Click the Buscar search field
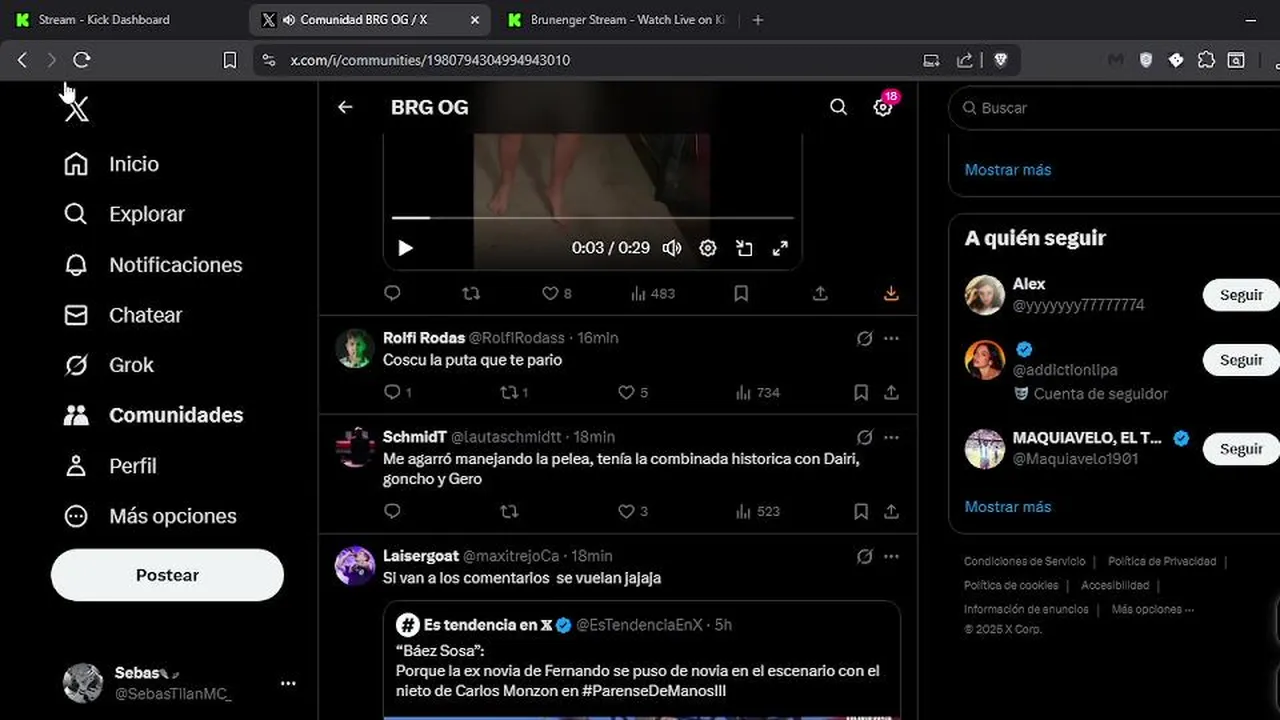Image resolution: width=1280 pixels, height=720 pixels. click(1114, 107)
